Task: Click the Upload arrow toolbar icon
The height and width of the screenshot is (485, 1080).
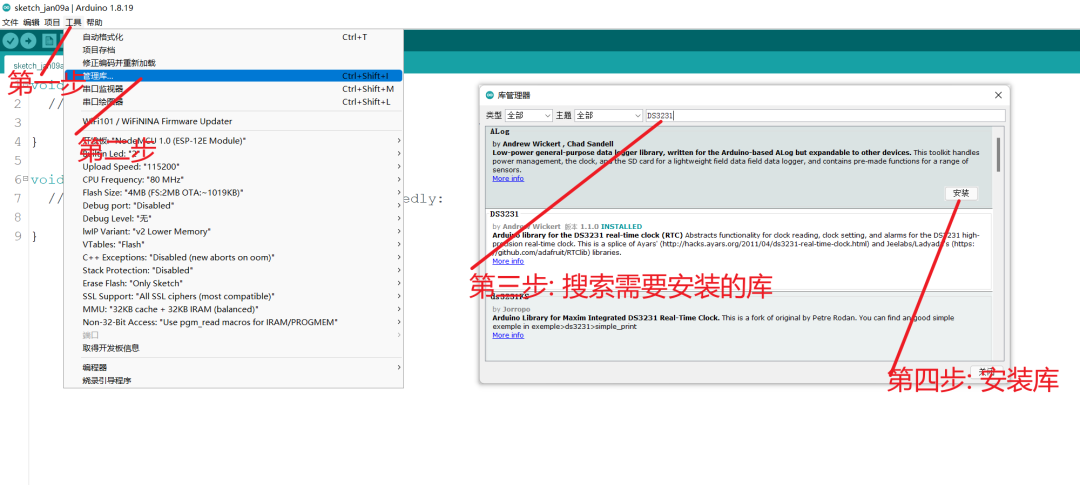Action: click(29, 41)
